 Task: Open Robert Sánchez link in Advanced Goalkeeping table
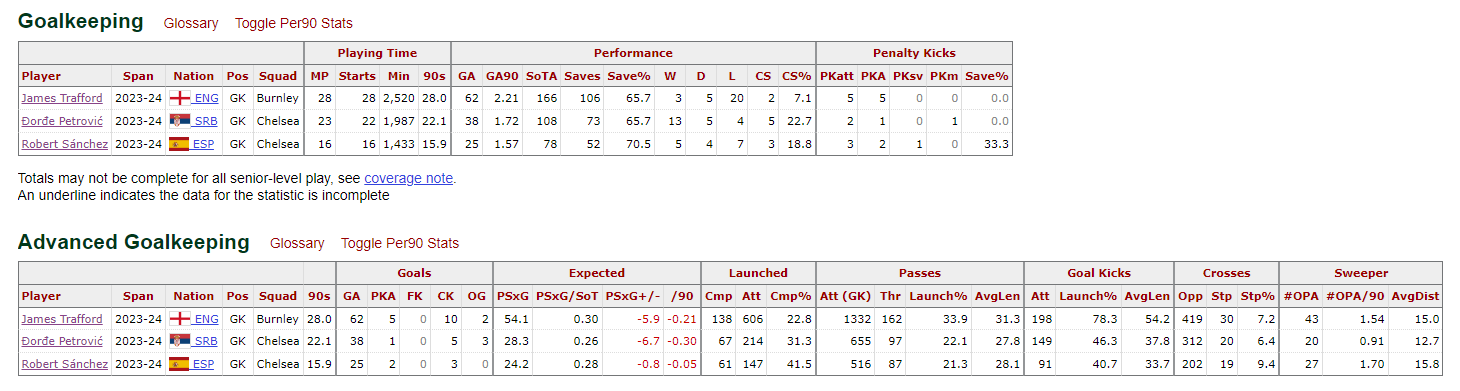64,365
